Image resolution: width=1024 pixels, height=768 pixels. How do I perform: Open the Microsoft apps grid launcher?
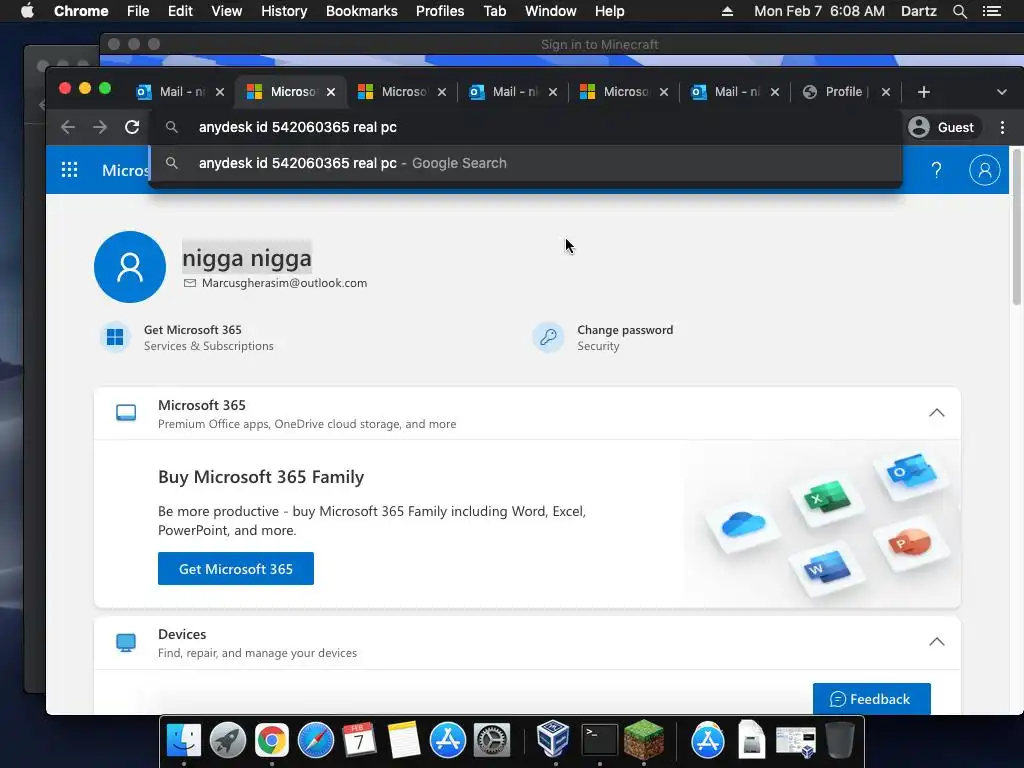pyautogui.click(x=69, y=170)
